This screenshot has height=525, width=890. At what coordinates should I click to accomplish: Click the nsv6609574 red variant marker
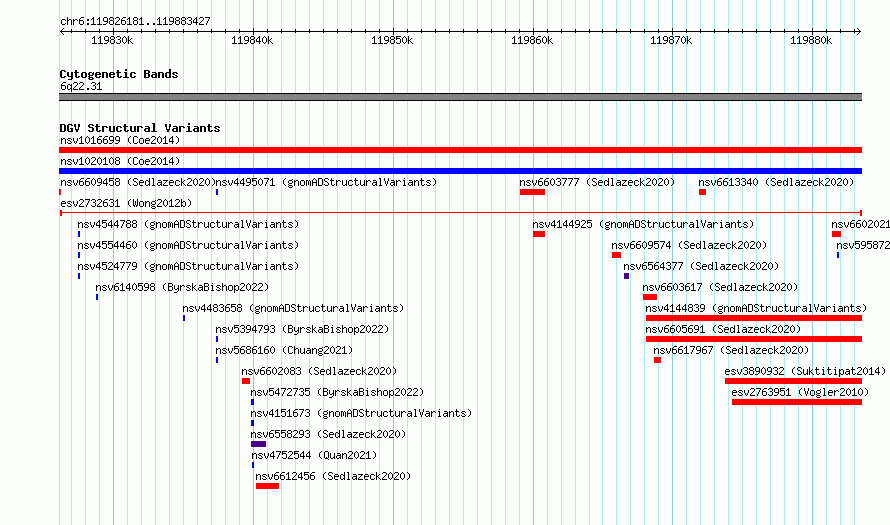(616, 255)
